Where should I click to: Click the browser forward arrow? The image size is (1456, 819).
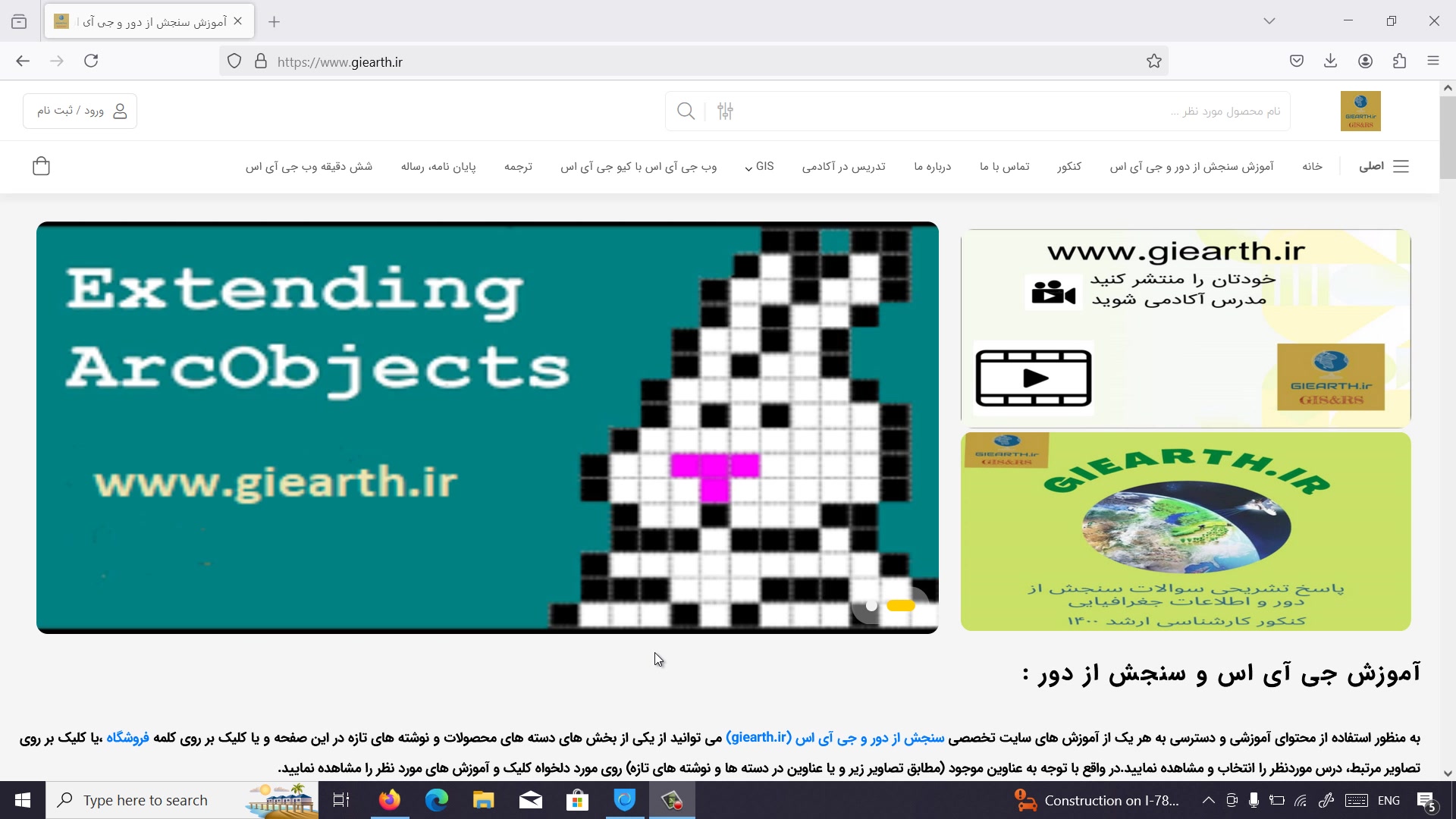point(57,61)
